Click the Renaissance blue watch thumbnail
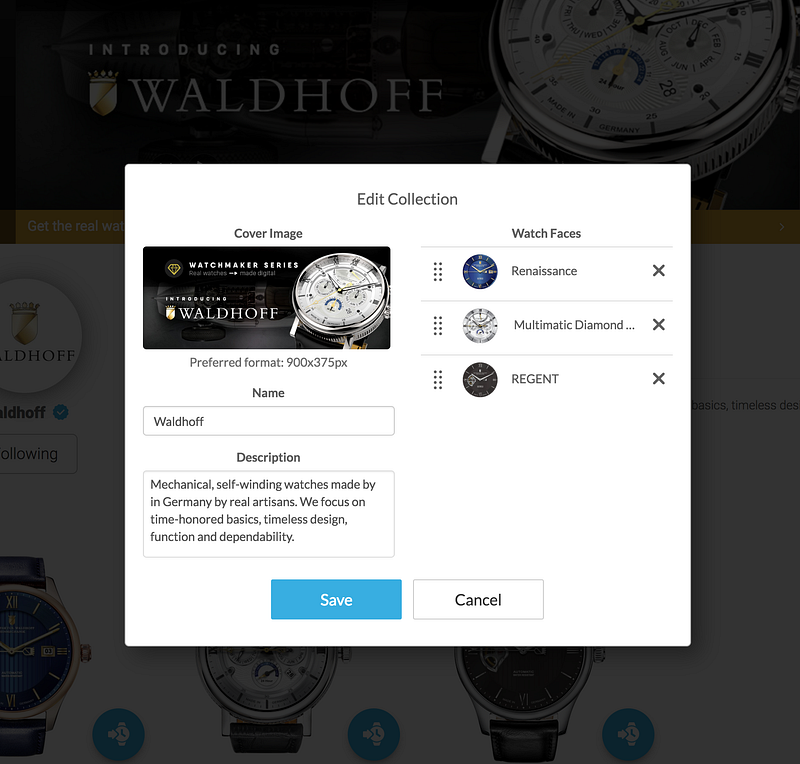Viewport: 800px width, 764px height. (x=480, y=272)
